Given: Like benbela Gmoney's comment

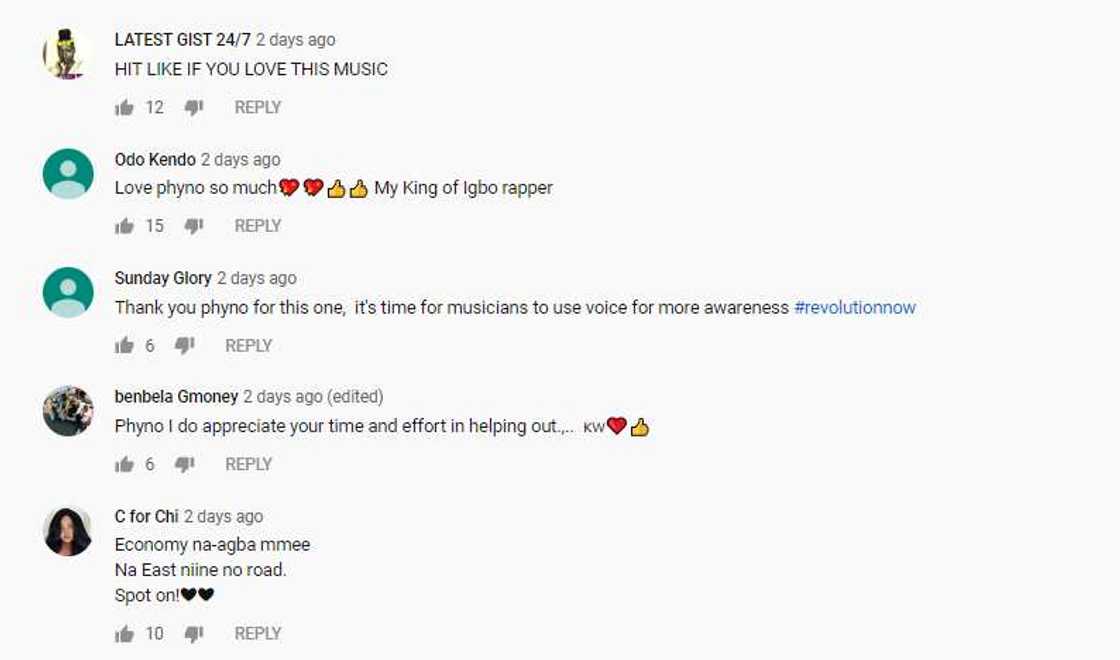Looking at the screenshot, I should pos(124,464).
